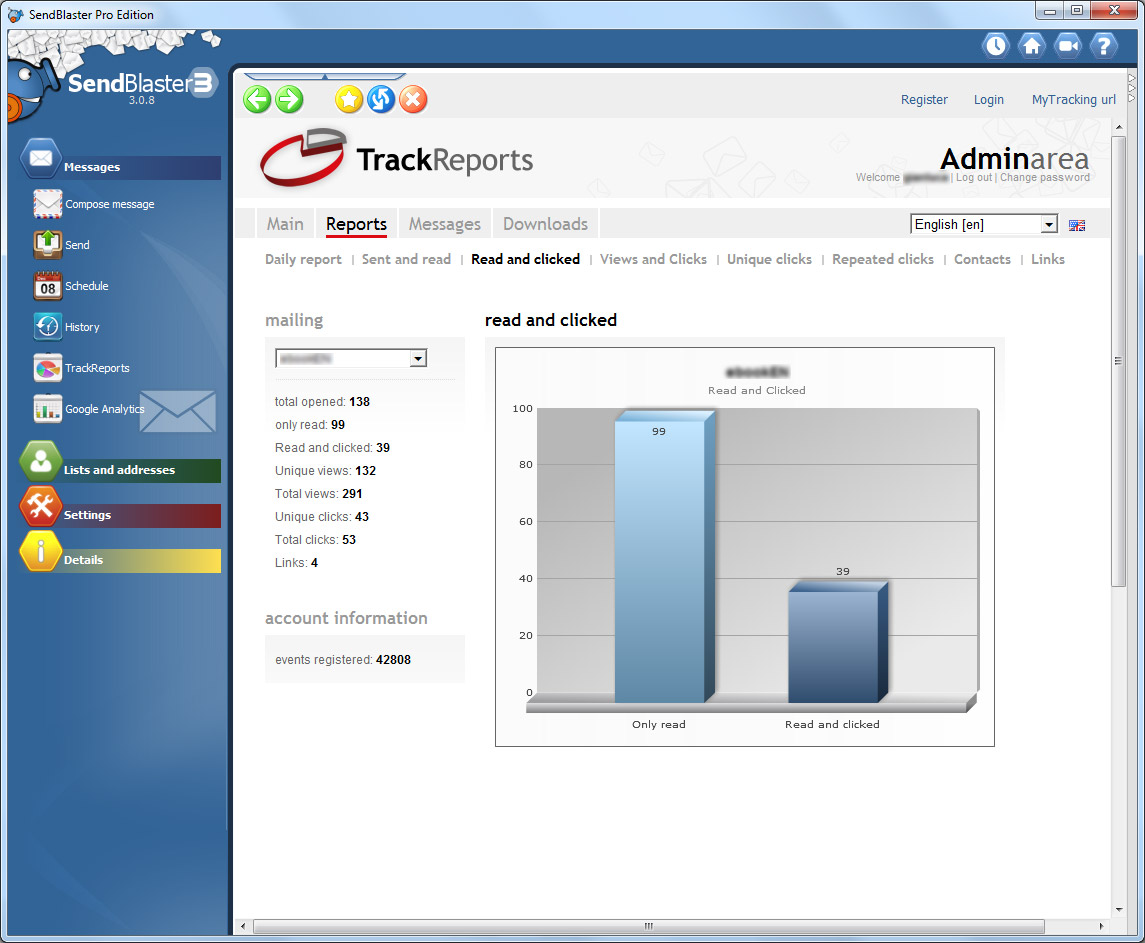
Task: Click the Read and clicked bar in chart
Action: tap(838, 642)
